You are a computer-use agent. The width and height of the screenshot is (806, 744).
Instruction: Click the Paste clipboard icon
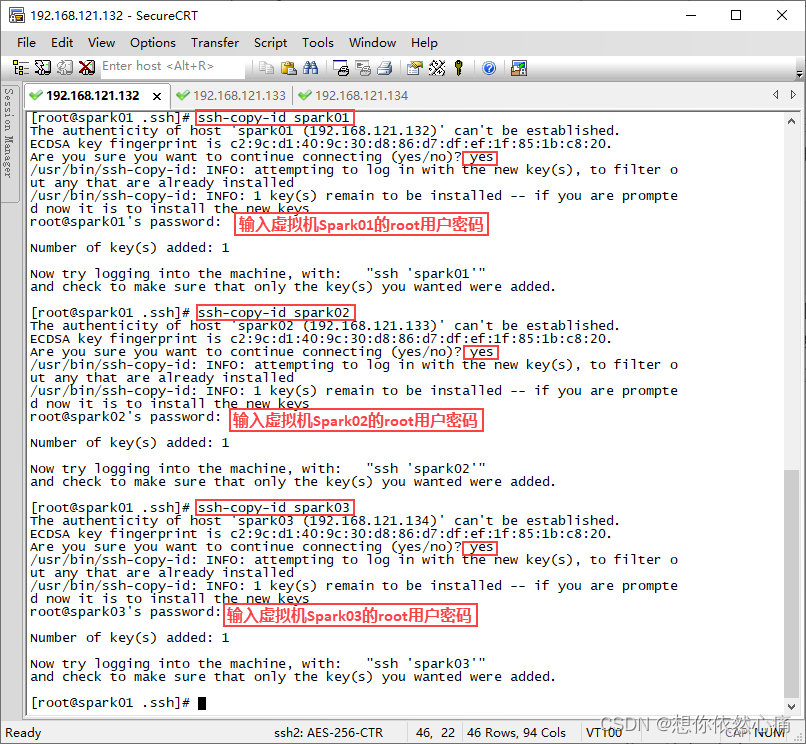[x=288, y=68]
